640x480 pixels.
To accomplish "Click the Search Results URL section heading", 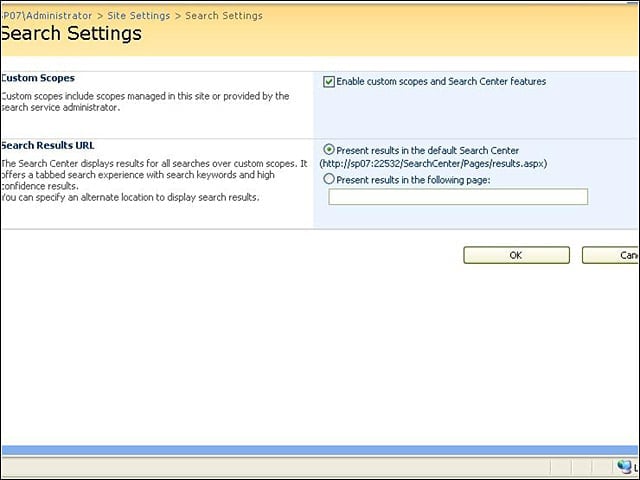I will (x=47, y=145).
